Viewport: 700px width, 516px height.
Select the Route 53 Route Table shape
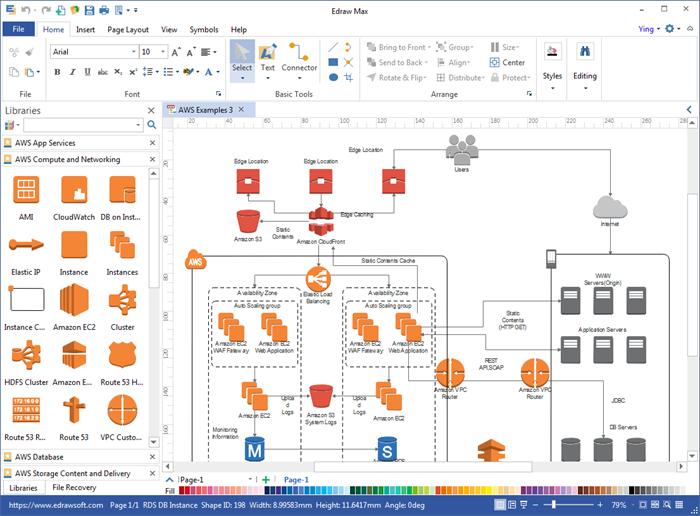[26, 410]
